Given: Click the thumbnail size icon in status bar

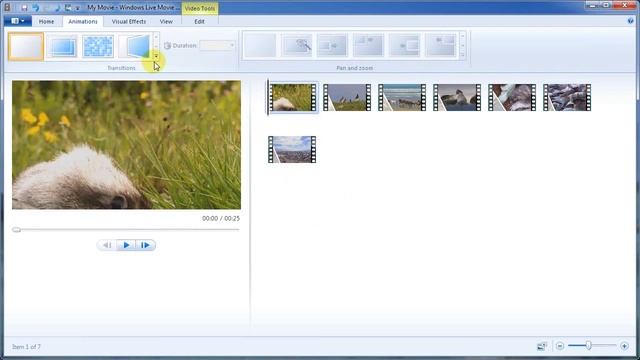Looking at the screenshot, I should (x=542, y=346).
